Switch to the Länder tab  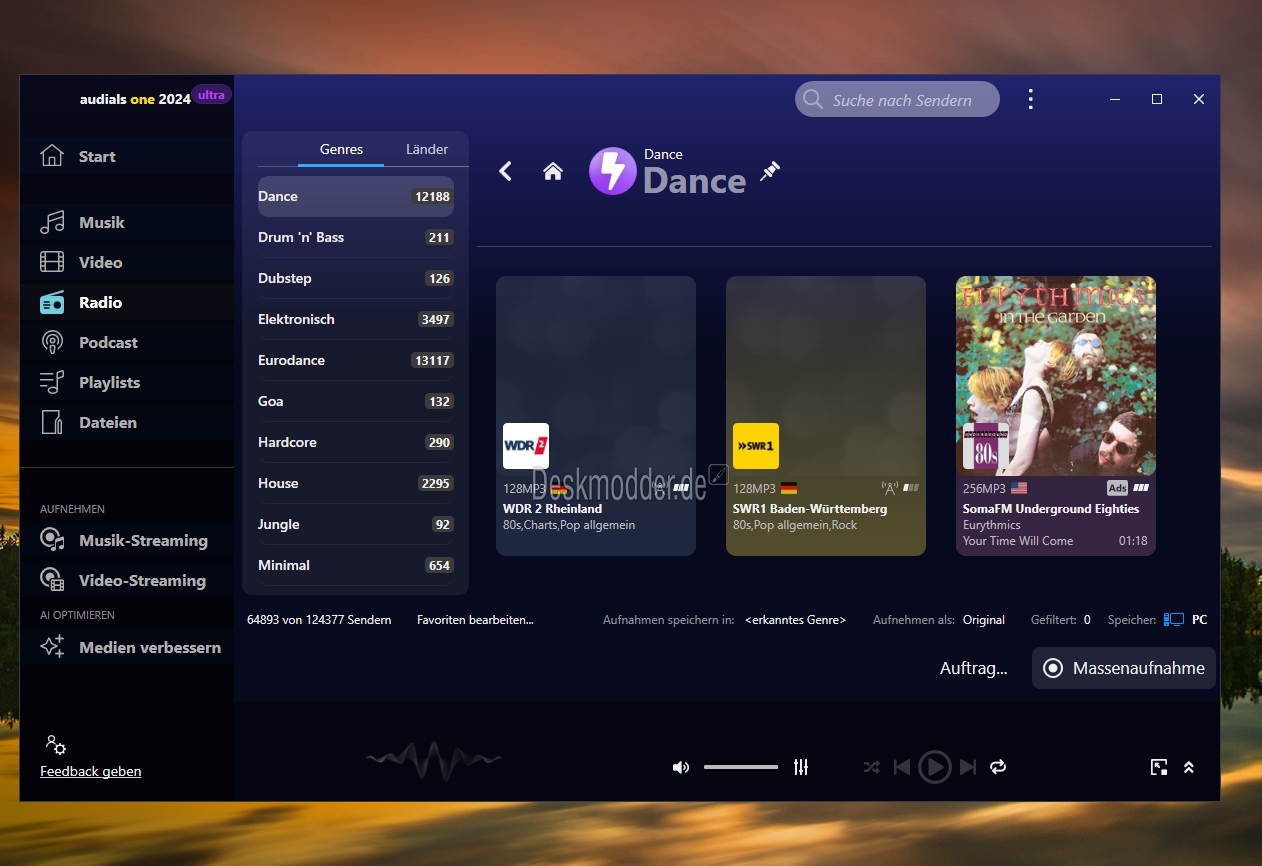tap(427, 149)
